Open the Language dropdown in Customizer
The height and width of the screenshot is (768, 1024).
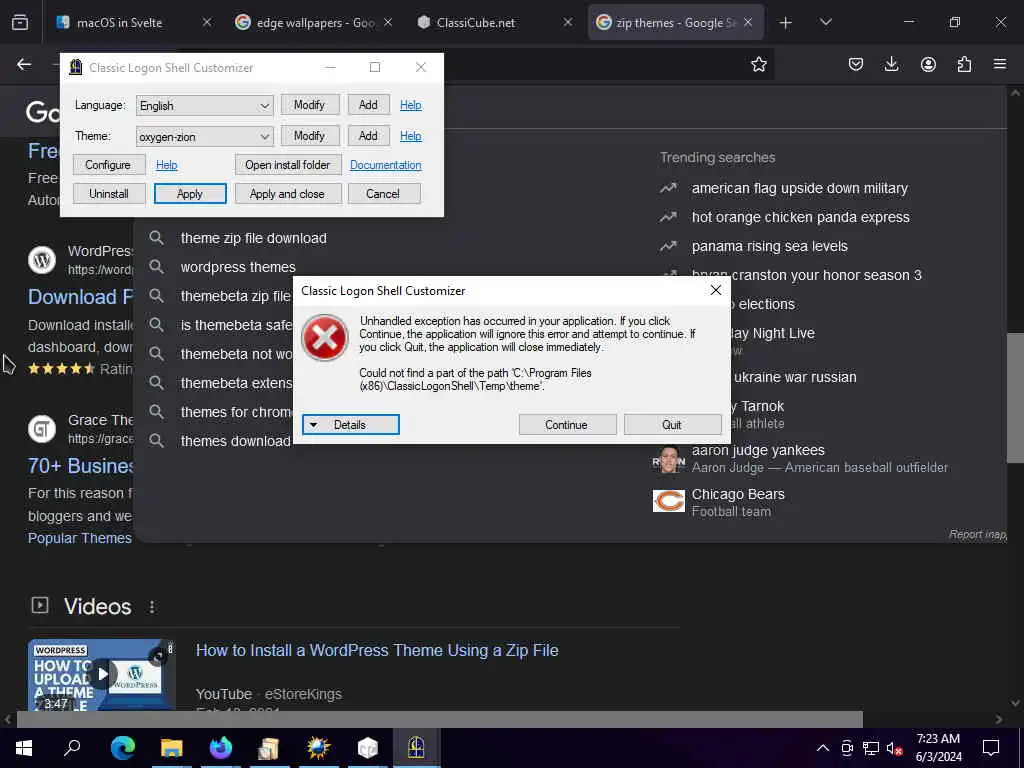(204, 105)
